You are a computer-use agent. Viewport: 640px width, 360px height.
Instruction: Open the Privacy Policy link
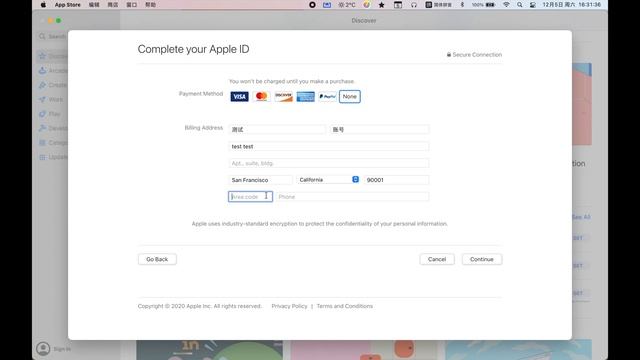point(289,306)
